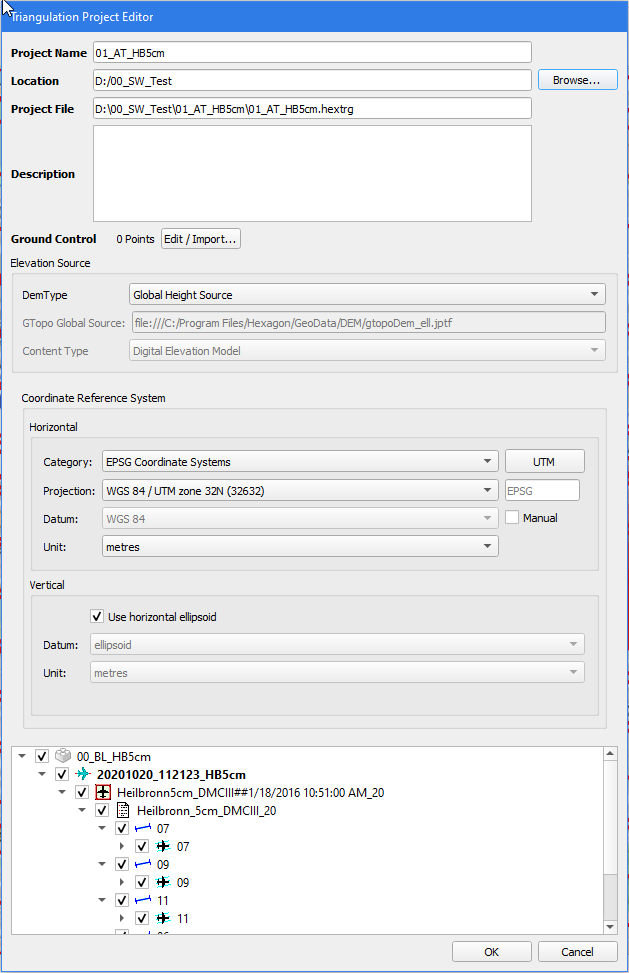Uncheck the 00_BL_HB5cm tree checkbox
Screen dimensions: 629x973
coord(42,757)
